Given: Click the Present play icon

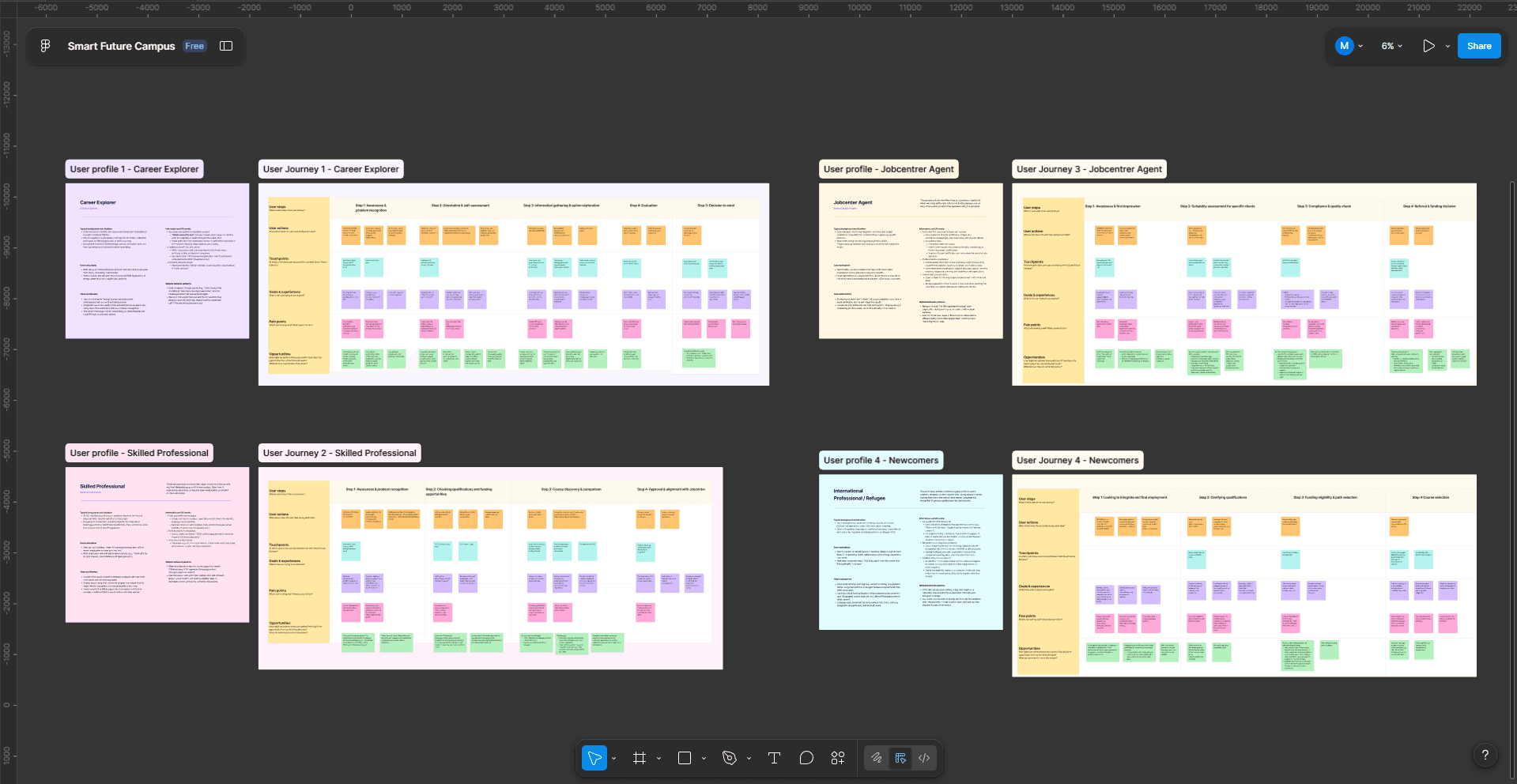Looking at the screenshot, I should pos(1428,46).
